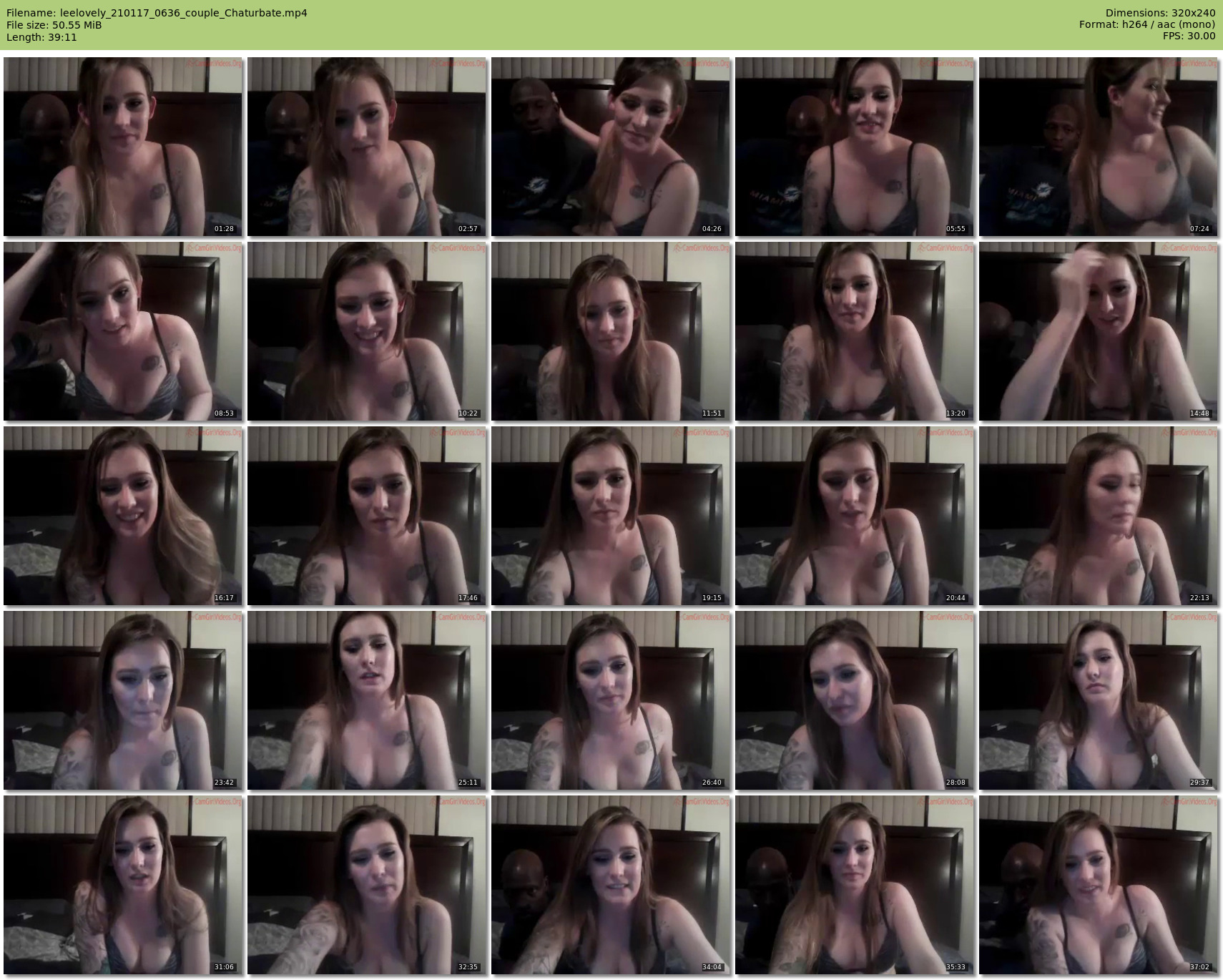Select the thumbnail timestamped 31:06

click(123, 885)
